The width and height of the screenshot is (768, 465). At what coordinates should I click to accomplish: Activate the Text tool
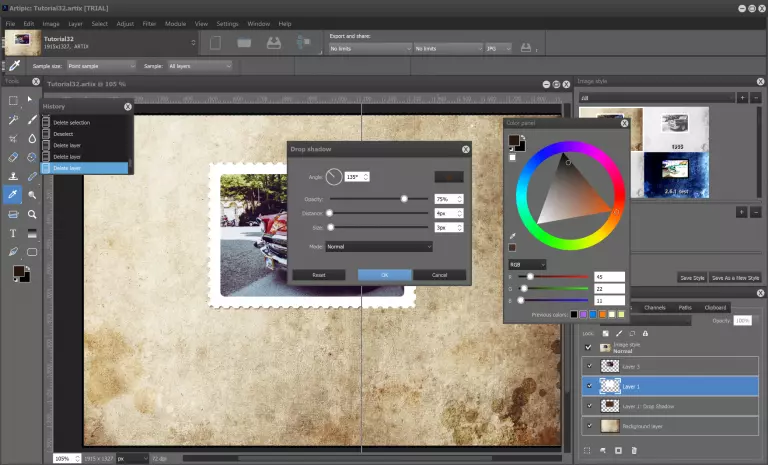click(13, 233)
